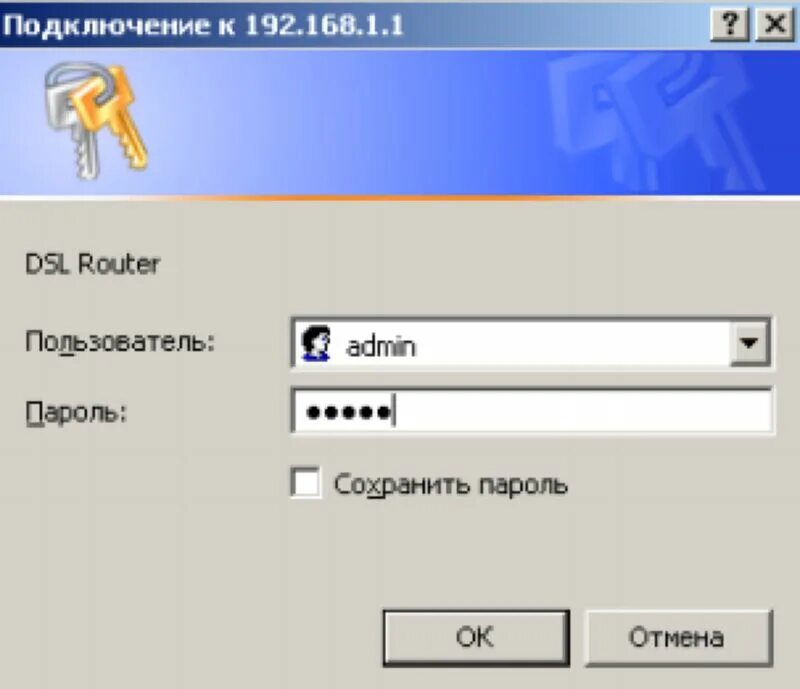Click the faded keys watermark graphic

pos(658,122)
